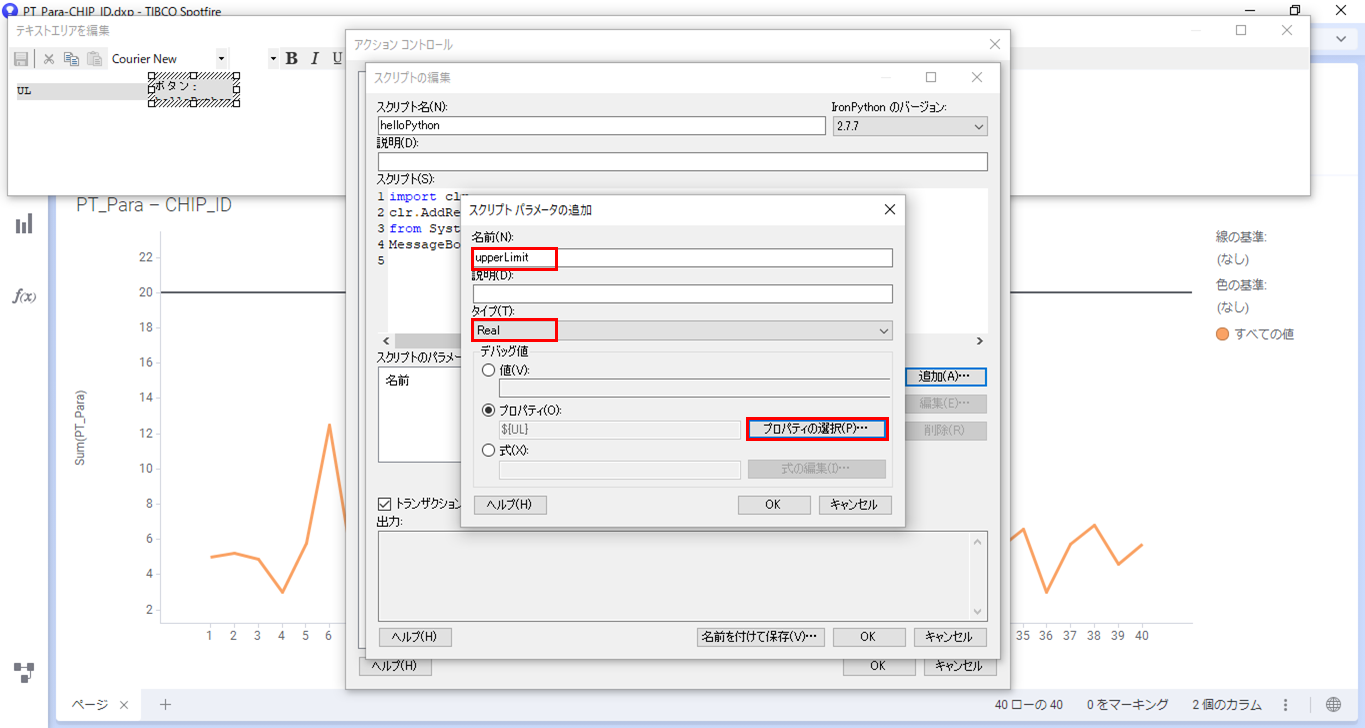1365x728 pixels.
Task: Click the 追加(A) add parameter button
Action: click(x=945, y=377)
